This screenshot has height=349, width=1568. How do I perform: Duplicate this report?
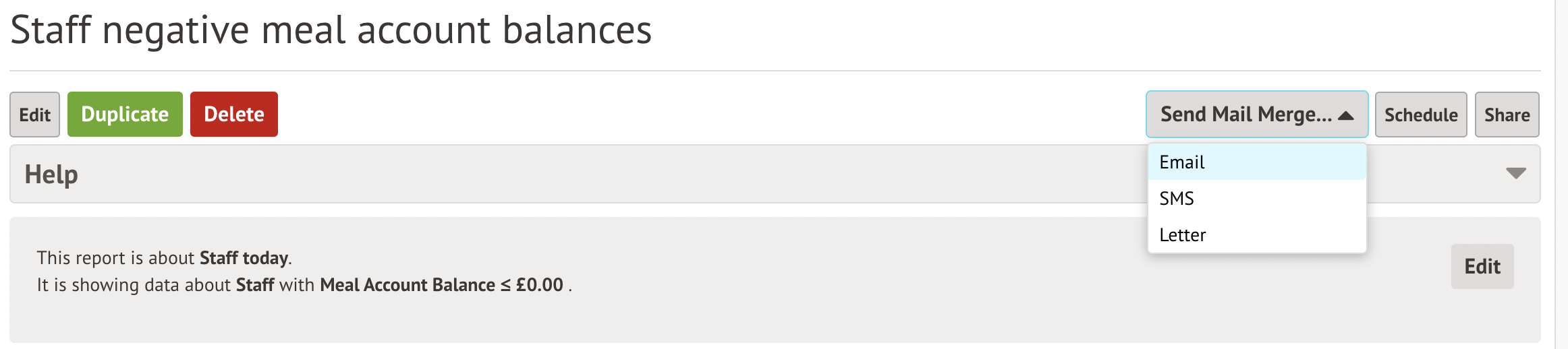125,115
